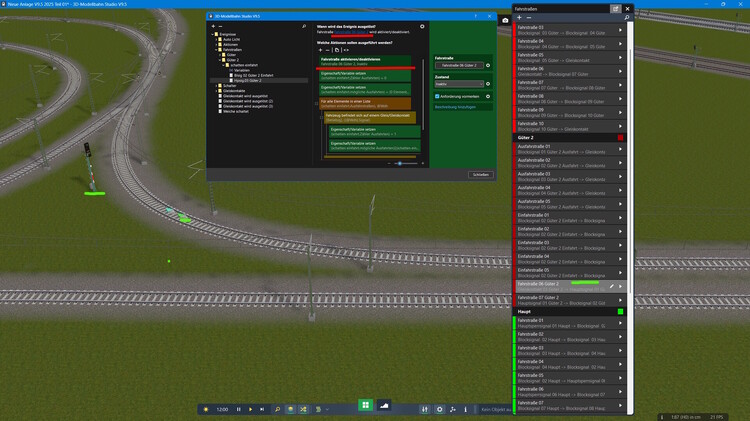Toggle Anforderung vormerken checkbox

click(x=437, y=97)
